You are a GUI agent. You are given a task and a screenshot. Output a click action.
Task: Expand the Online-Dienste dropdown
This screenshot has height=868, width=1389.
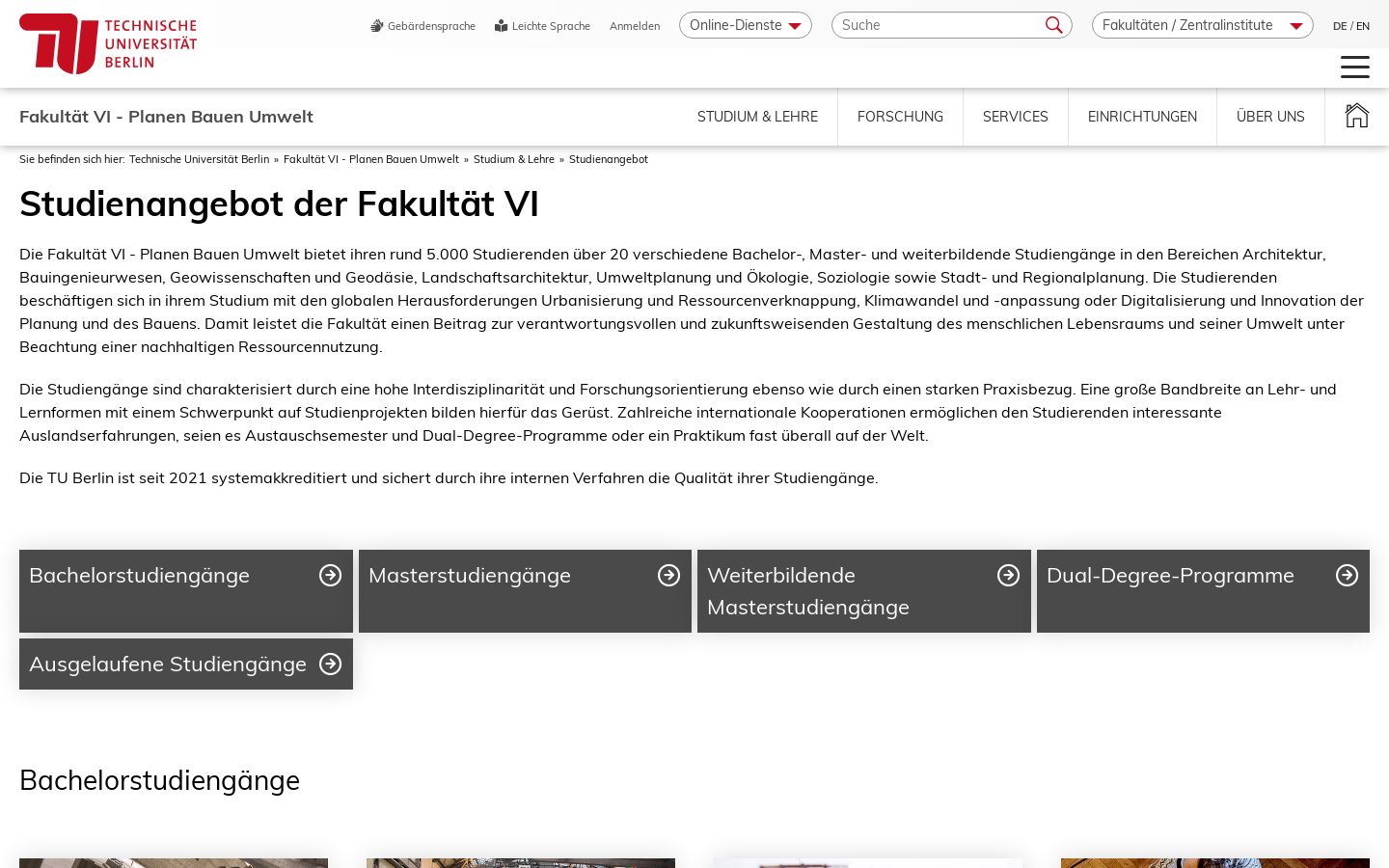click(746, 25)
